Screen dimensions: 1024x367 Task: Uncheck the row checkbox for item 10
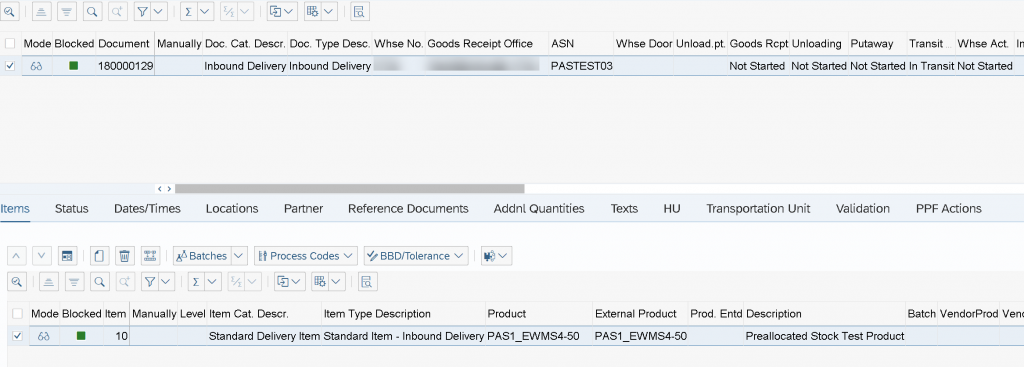[x=17, y=336]
